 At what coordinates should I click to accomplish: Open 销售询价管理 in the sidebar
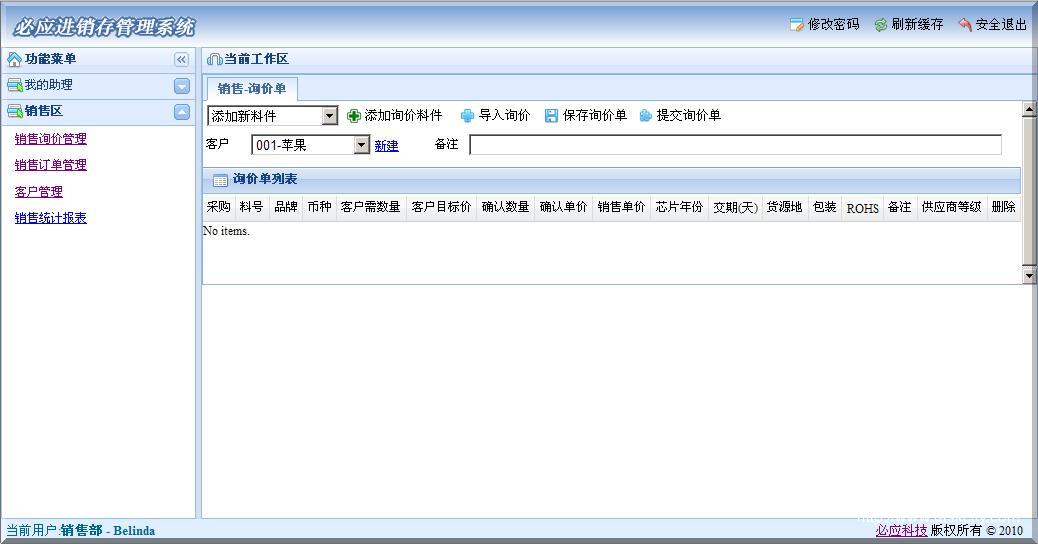pyautogui.click(x=51, y=139)
